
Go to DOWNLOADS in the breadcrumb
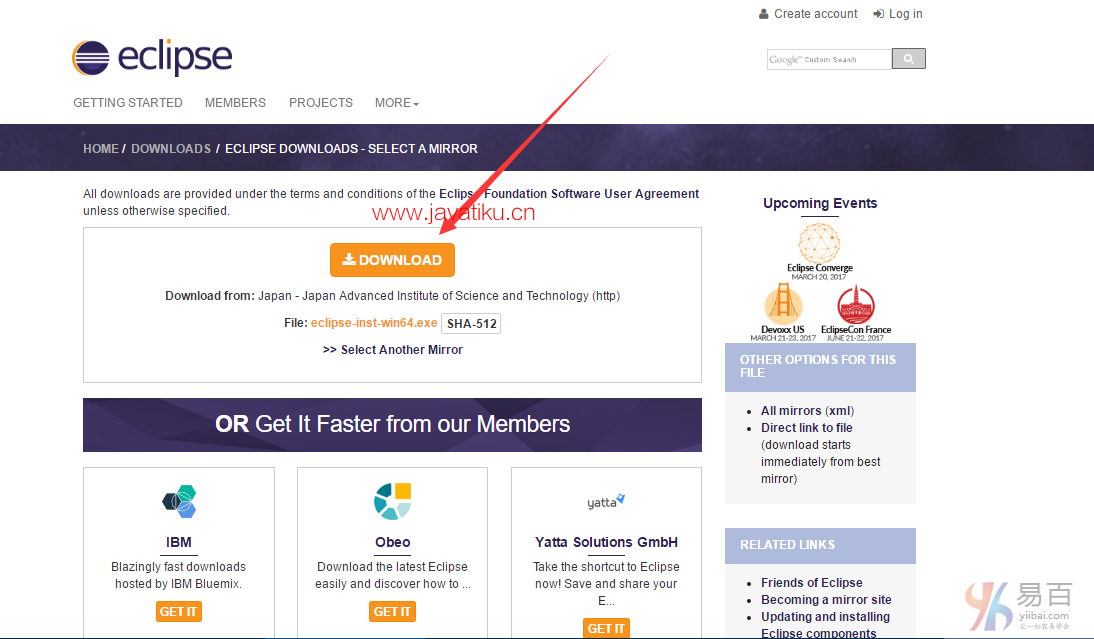click(171, 148)
